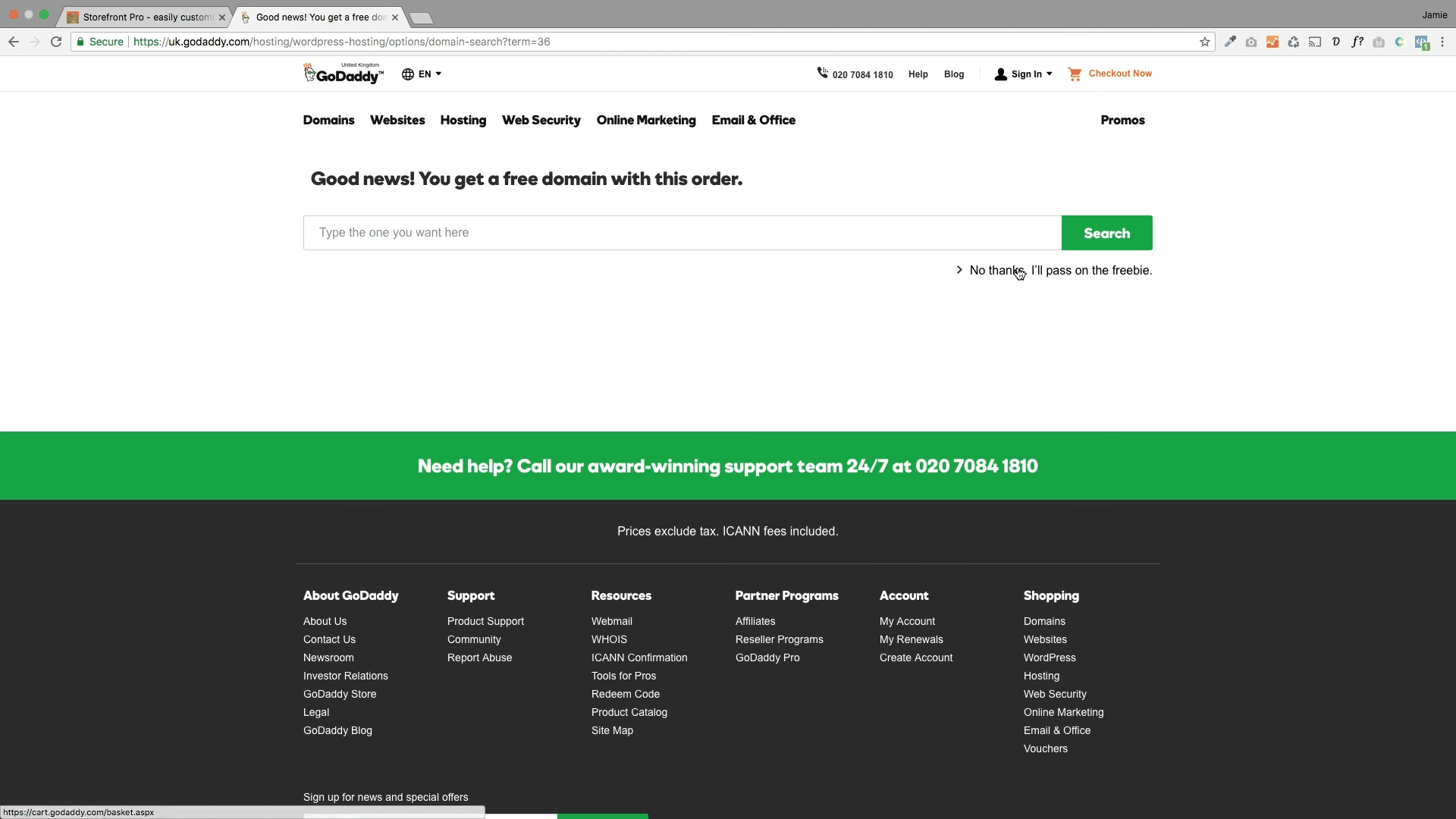This screenshot has width=1456, height=819.
Task: Bookmark page with the star icon
Action: (1205, 42)
